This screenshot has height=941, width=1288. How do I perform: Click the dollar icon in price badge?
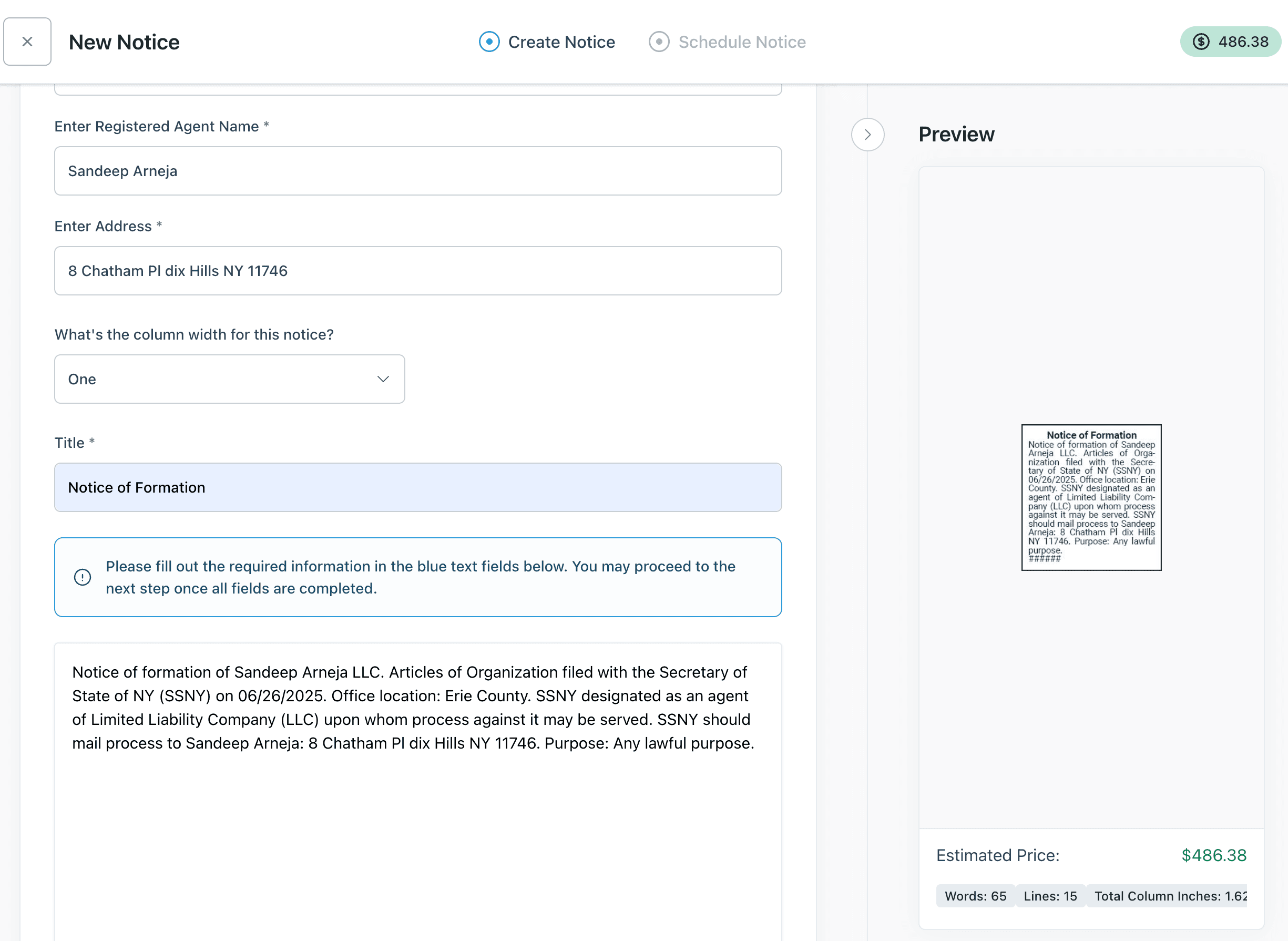click(1201, 42)
